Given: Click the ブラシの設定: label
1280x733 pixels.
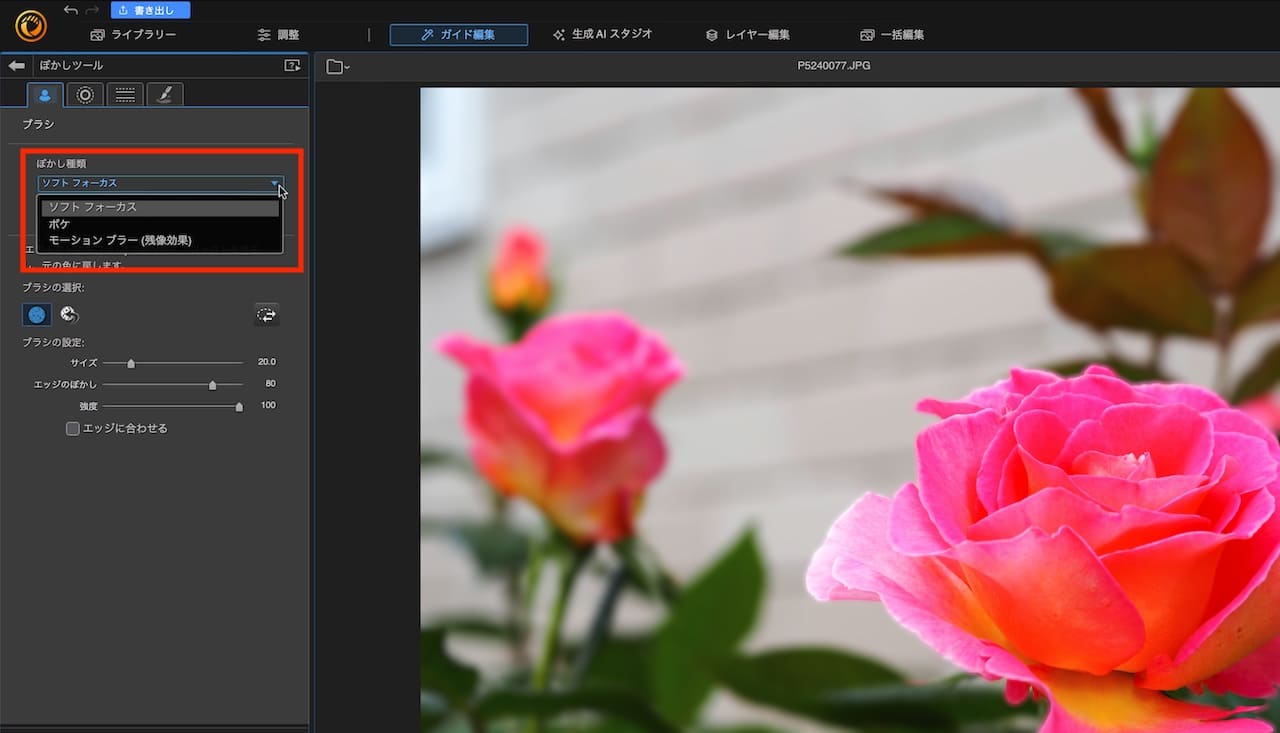Looking at the screenshot, I should (x=54, y=343).
